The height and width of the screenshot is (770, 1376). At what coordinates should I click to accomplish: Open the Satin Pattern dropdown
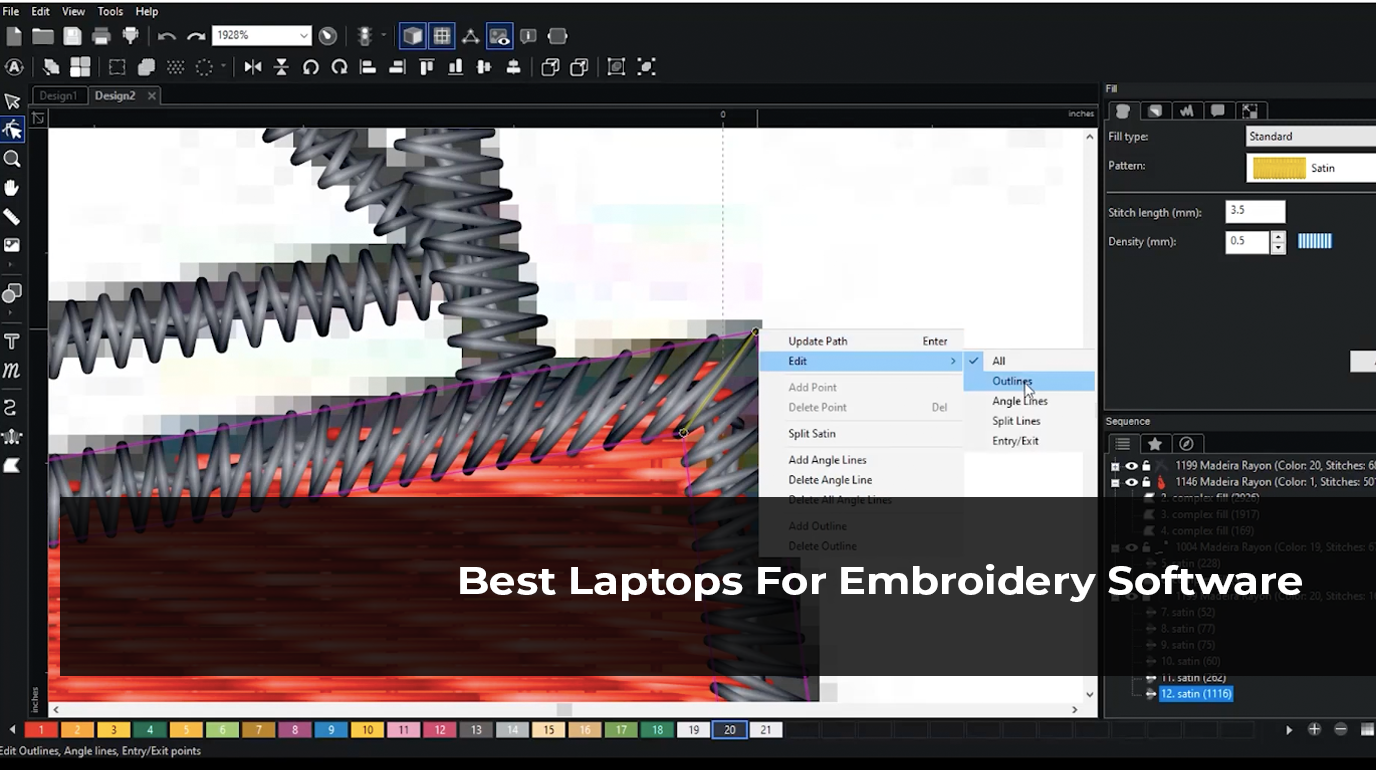tap(1311, 168)
